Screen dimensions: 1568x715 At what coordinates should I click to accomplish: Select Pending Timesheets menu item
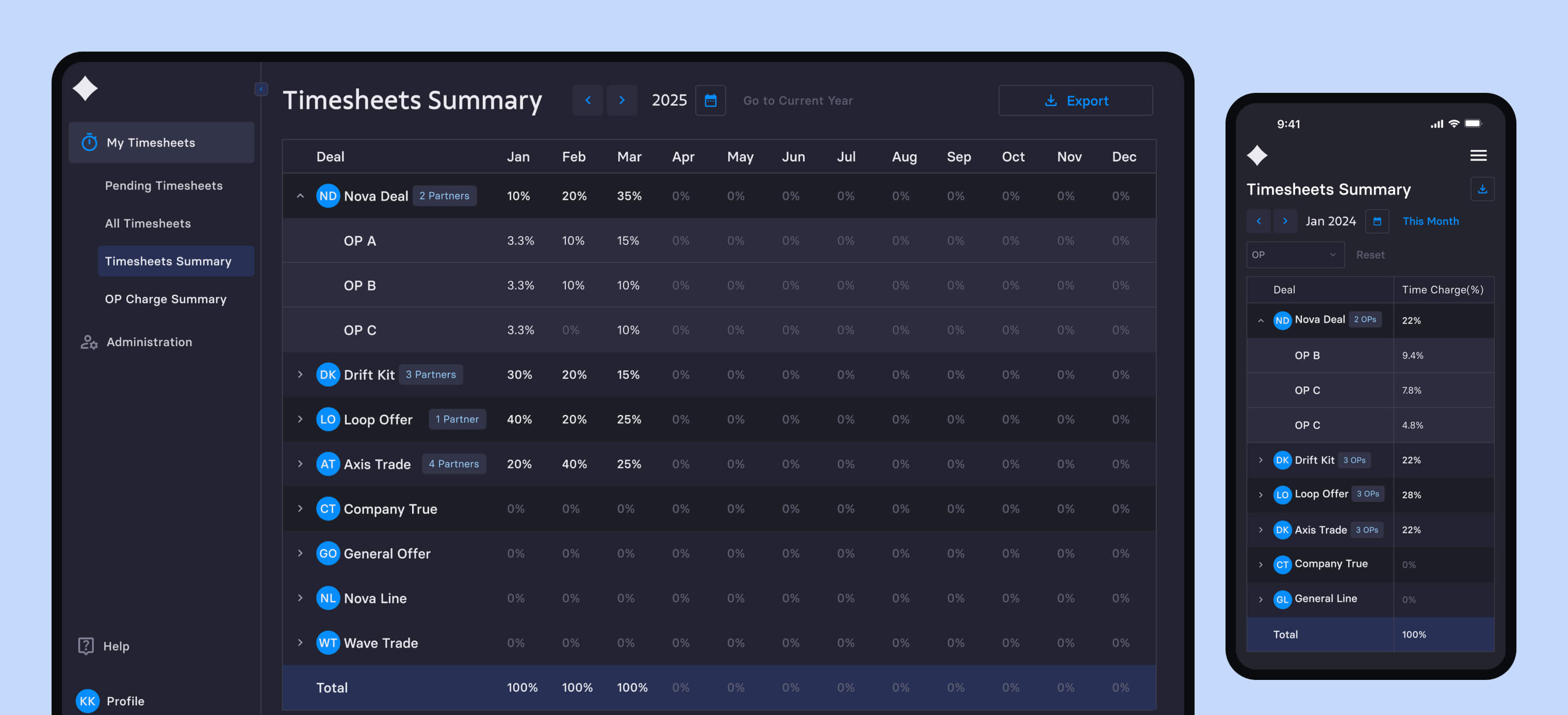[x=163, y=186]
